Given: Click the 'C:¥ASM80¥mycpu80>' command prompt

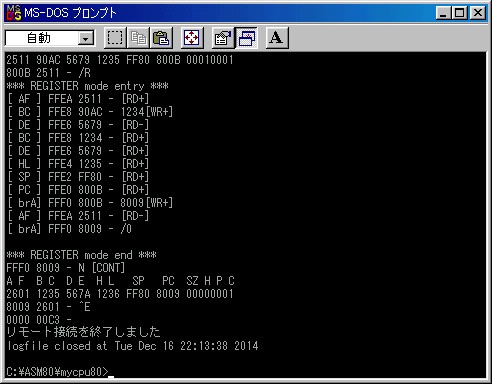Looking at the screenshot, I should [x=58, y=372].
